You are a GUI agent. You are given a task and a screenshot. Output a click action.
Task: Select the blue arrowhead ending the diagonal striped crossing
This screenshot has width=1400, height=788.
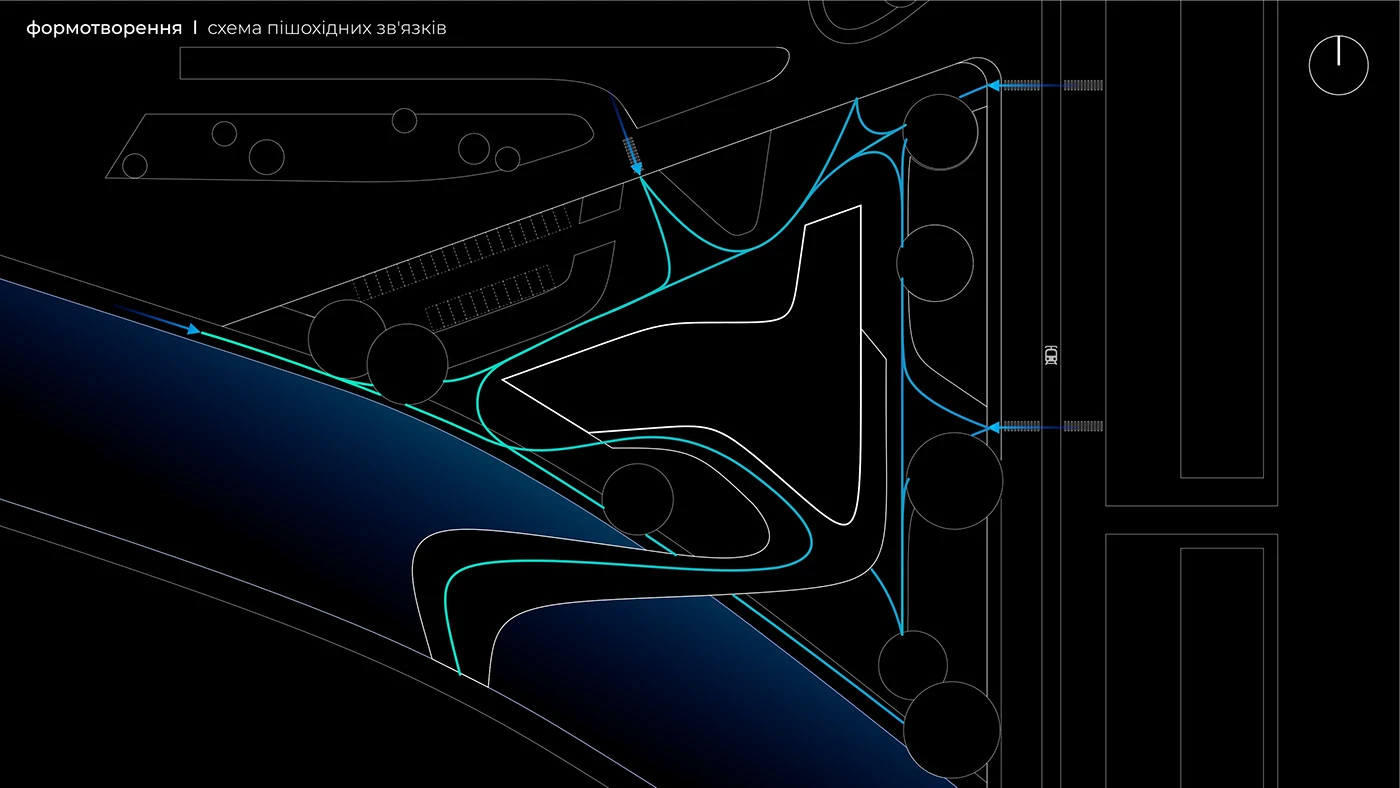coord(637,169)
